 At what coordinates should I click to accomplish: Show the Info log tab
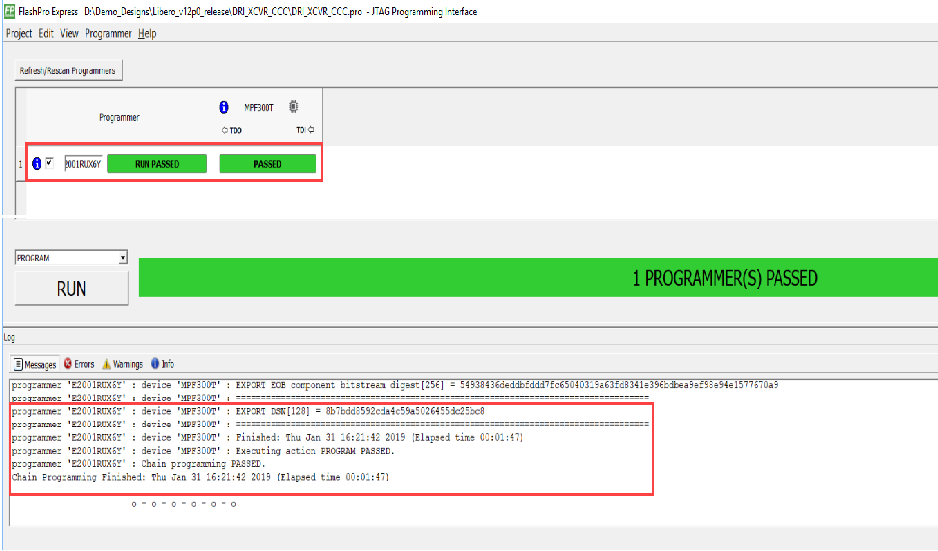(x=162, y=364)
